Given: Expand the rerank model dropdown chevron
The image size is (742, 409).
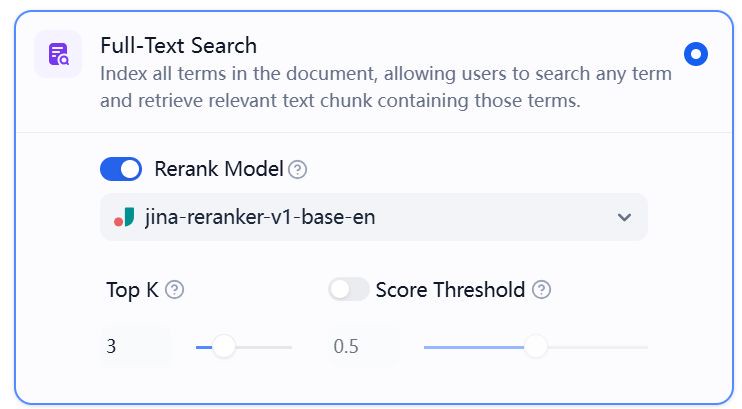Looking at the screenshot, I should (625, 217).
